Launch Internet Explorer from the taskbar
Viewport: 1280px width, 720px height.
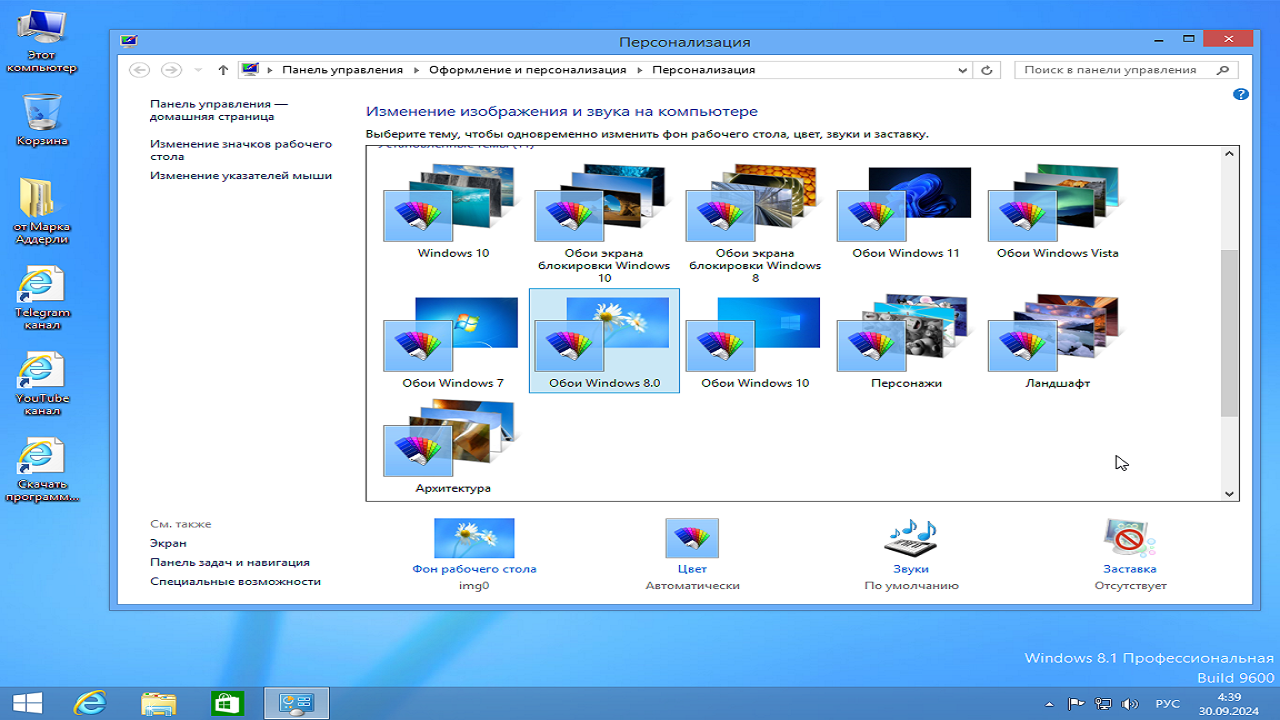click(89, 703)
